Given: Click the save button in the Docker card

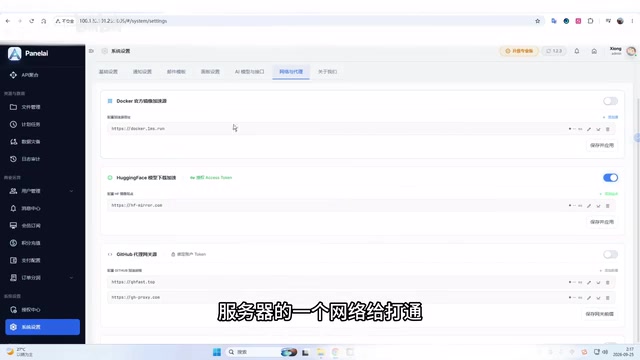Looking at the screenshot, I should (602, 145).
